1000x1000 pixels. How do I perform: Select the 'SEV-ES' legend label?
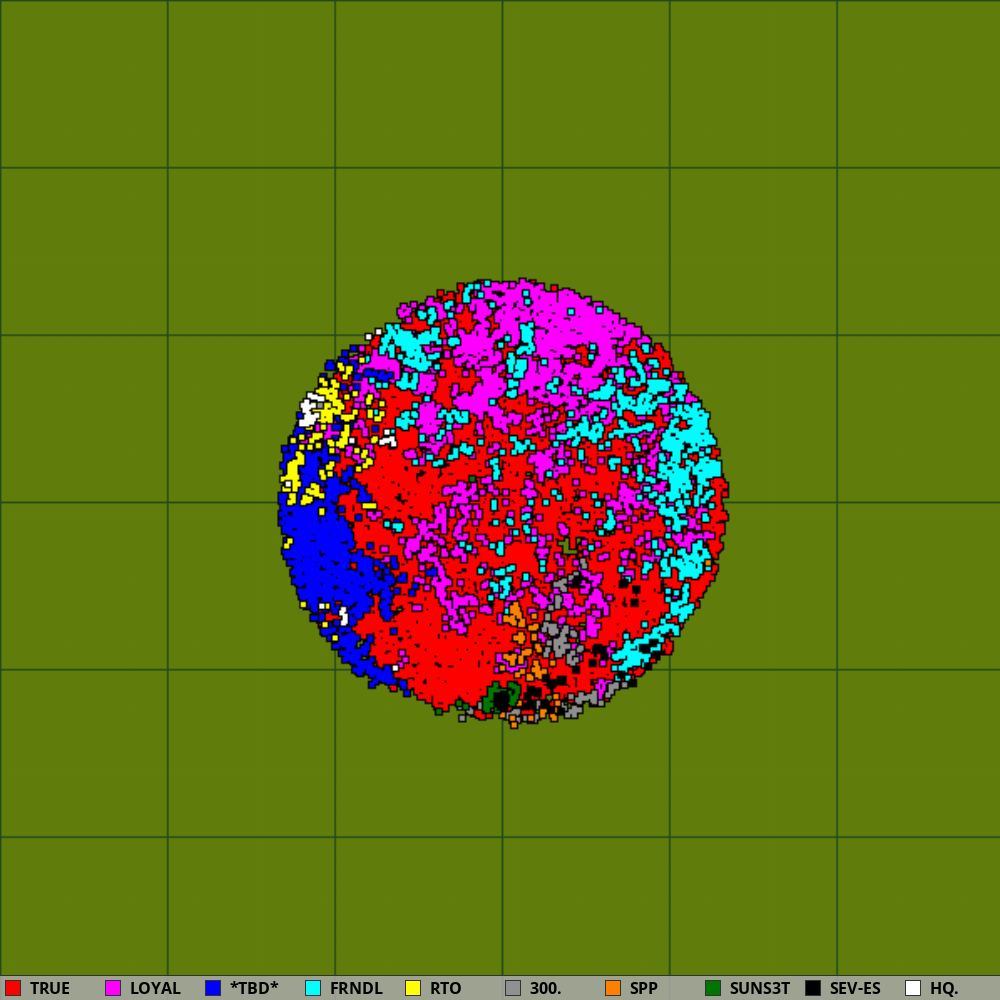[x=855, y=989]
